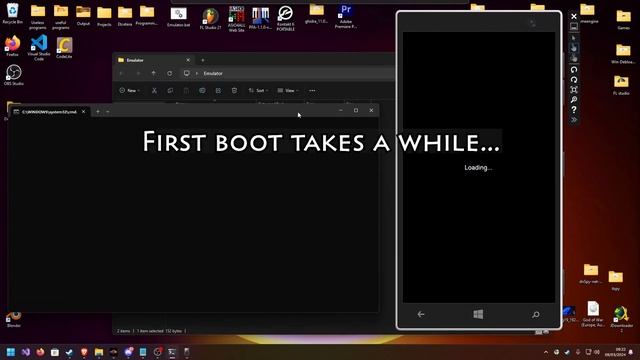Tap the emulator phone Windows Start button
The image size is (640, 360).
click(x=478, y=314)
